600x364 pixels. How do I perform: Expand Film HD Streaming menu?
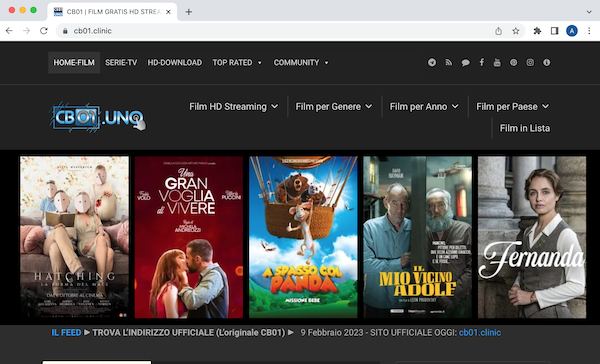point(233,106)
